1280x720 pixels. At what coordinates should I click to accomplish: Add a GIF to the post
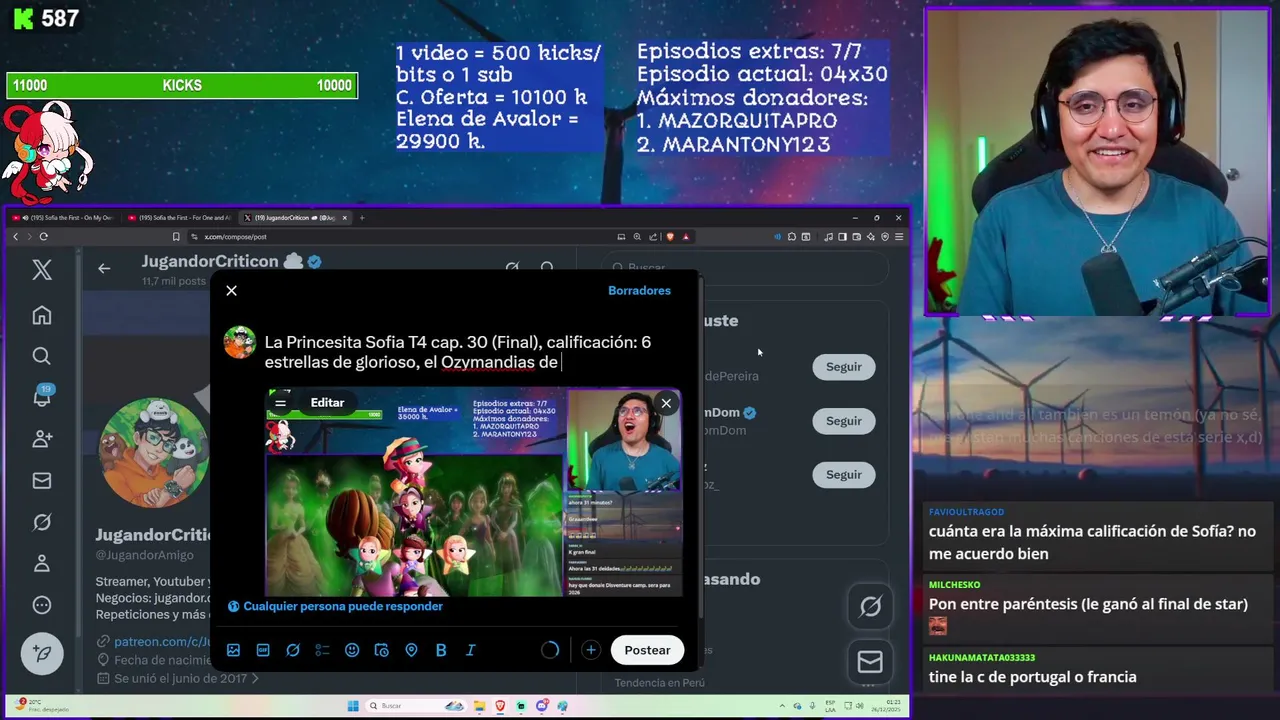[263, 650]
